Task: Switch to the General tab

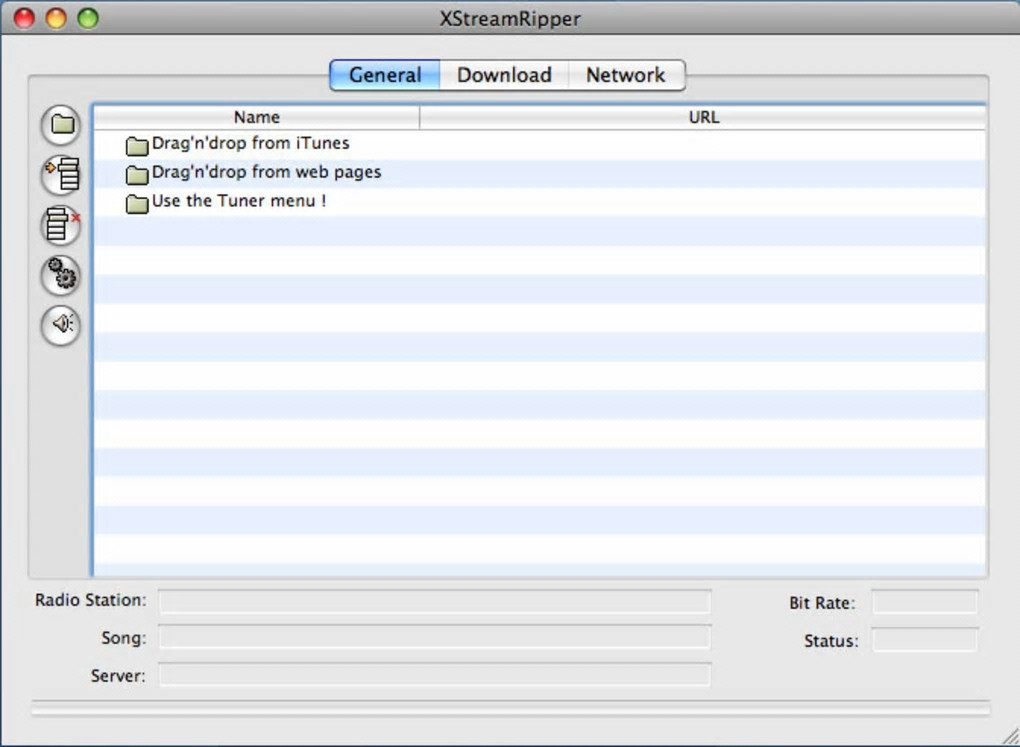Action: [385, 75]
